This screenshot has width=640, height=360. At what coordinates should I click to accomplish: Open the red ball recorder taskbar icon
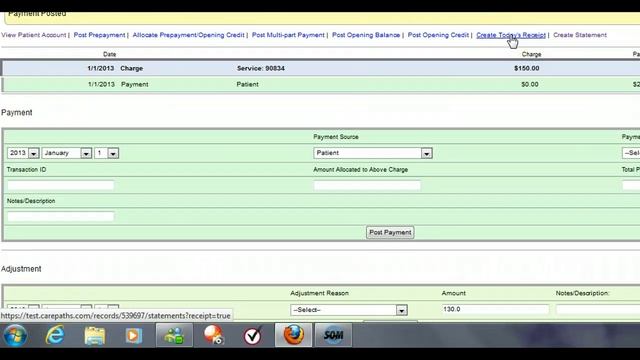coord(213,335)
